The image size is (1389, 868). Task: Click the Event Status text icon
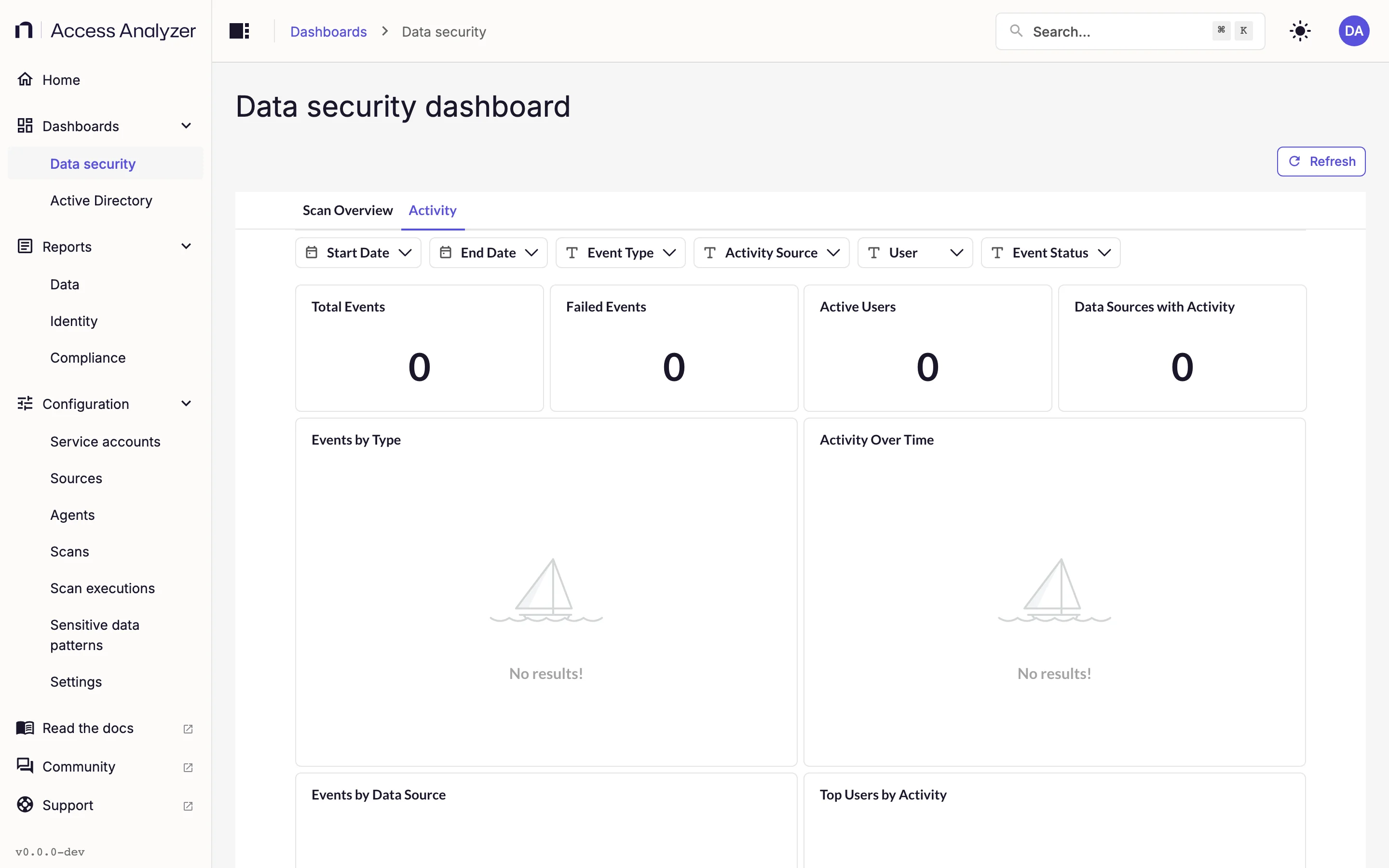pyautogui.click(x=997, y=253)
